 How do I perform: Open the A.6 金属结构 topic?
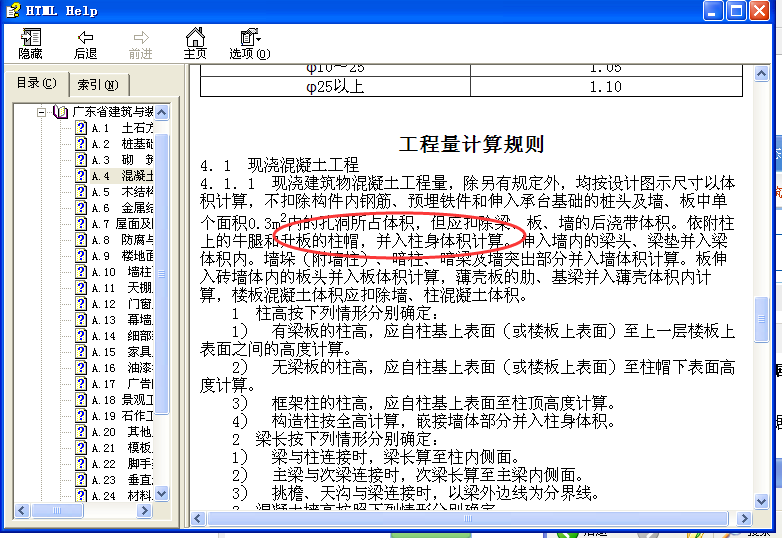(x=122, y=208)
